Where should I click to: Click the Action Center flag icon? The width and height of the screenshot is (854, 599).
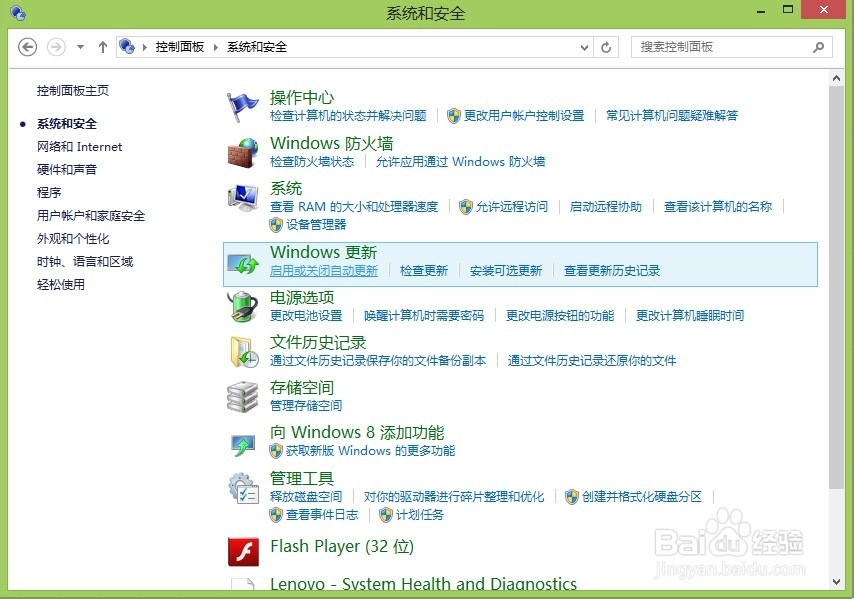point(242,107)
